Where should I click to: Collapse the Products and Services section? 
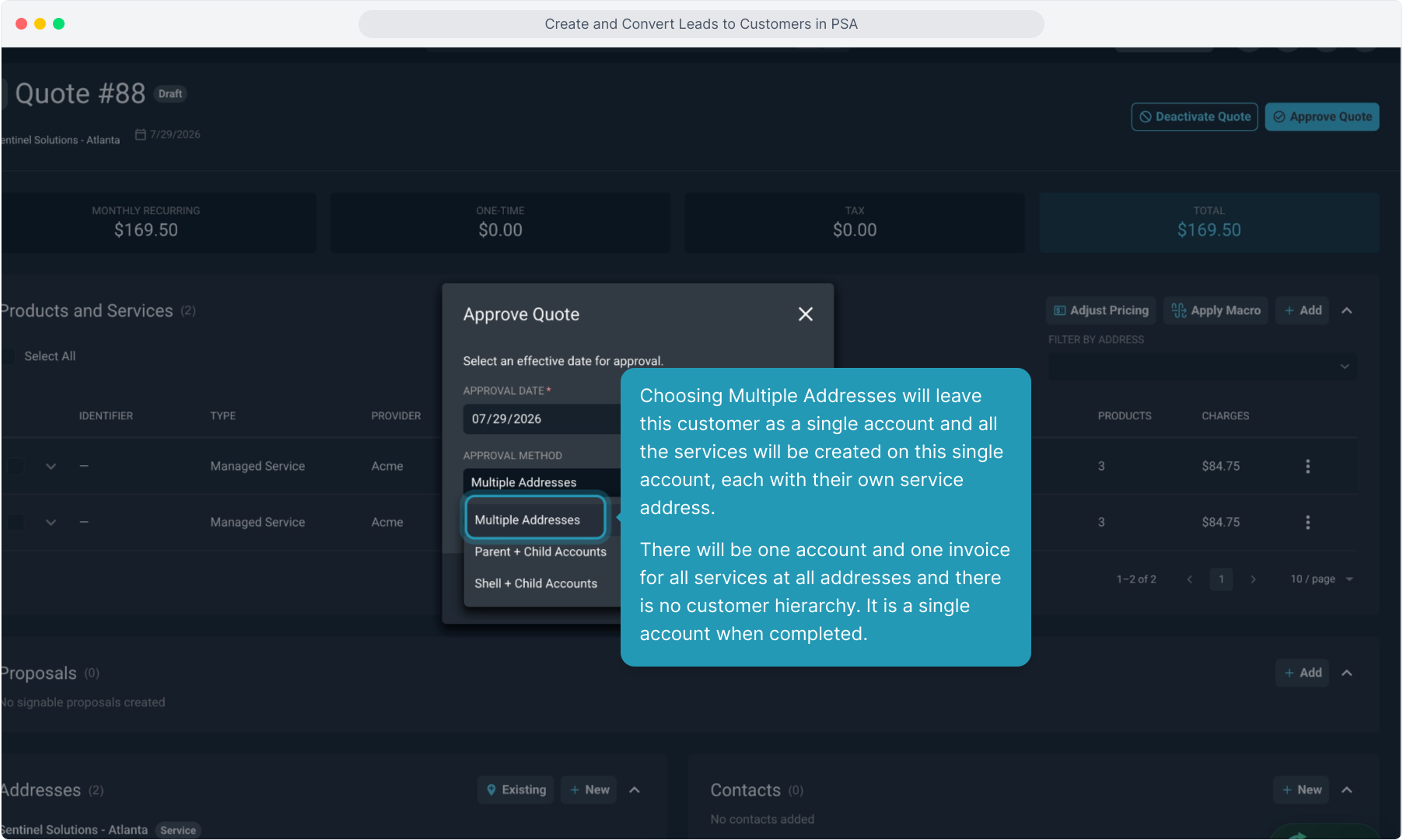[x=1347, y=310]
